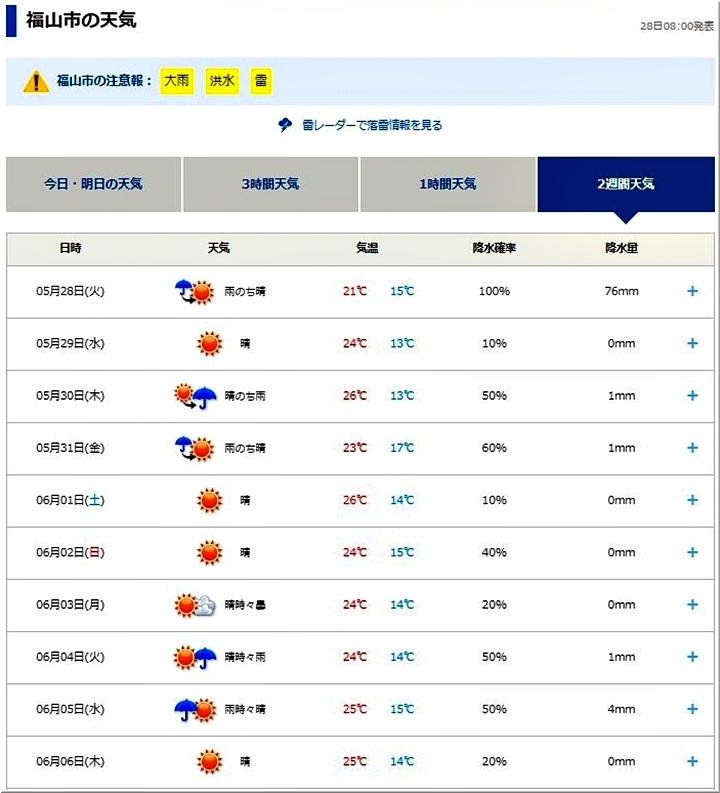Click the sunny icon for 05月29日

[208, 344]
